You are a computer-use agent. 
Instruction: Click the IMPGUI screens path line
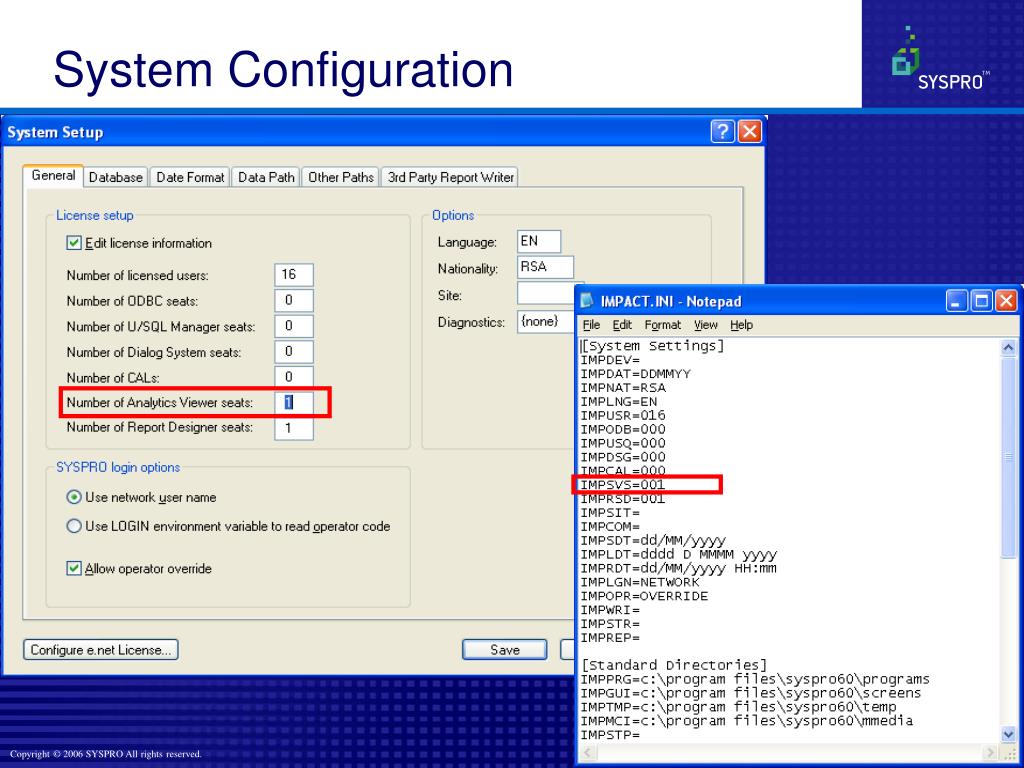click(751, 693)
